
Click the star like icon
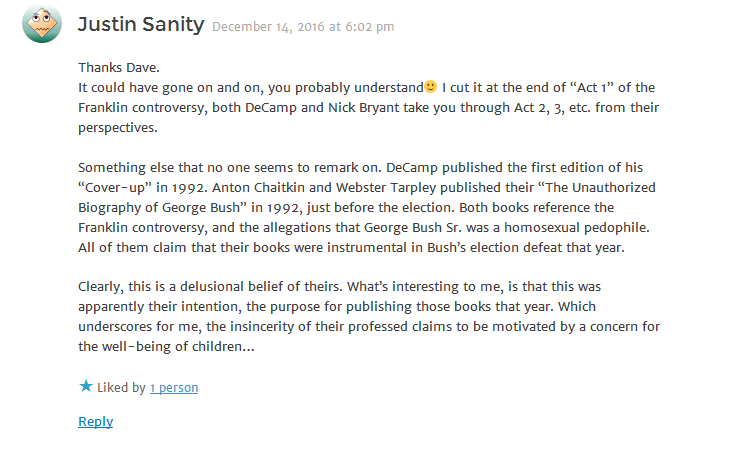click(x=86, y=386)
